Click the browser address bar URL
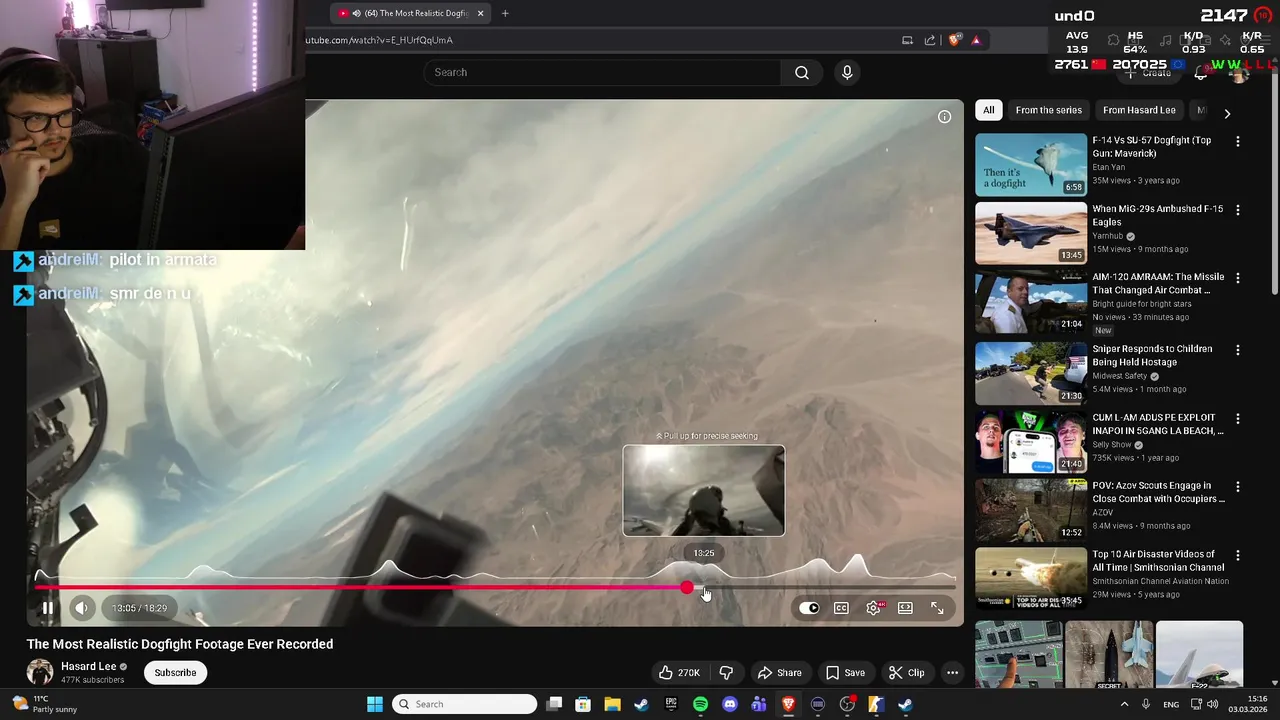The width and height of the screenshot is (1280, 720). click(380, 40)
